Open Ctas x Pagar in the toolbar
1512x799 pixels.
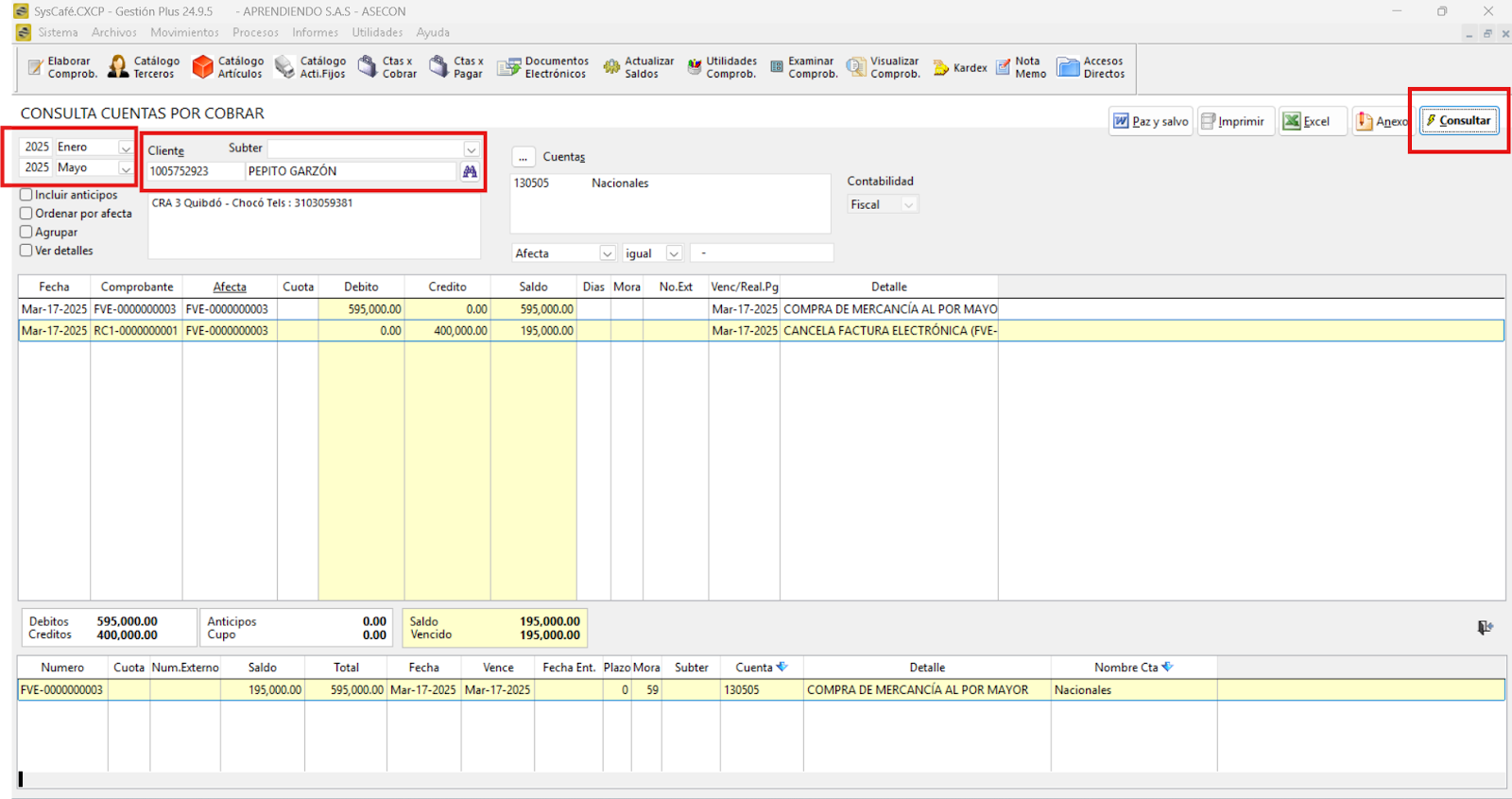[455, 67]
